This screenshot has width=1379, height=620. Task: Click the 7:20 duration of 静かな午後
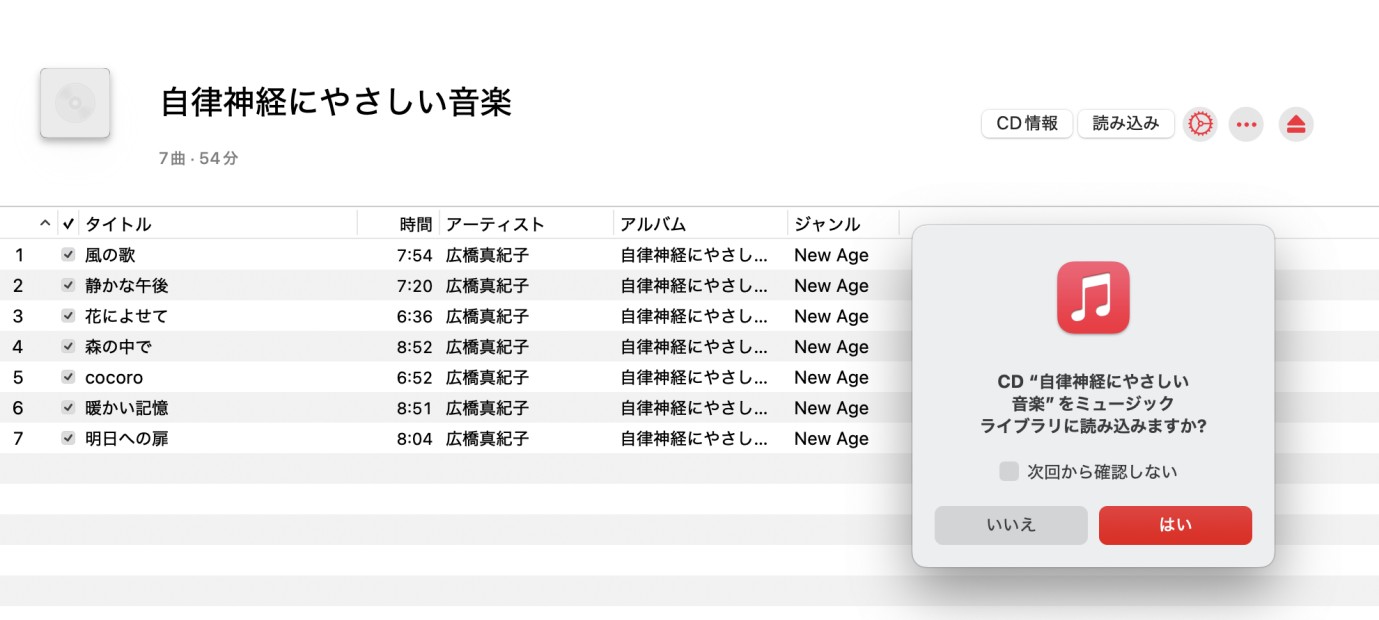point(414,285)
